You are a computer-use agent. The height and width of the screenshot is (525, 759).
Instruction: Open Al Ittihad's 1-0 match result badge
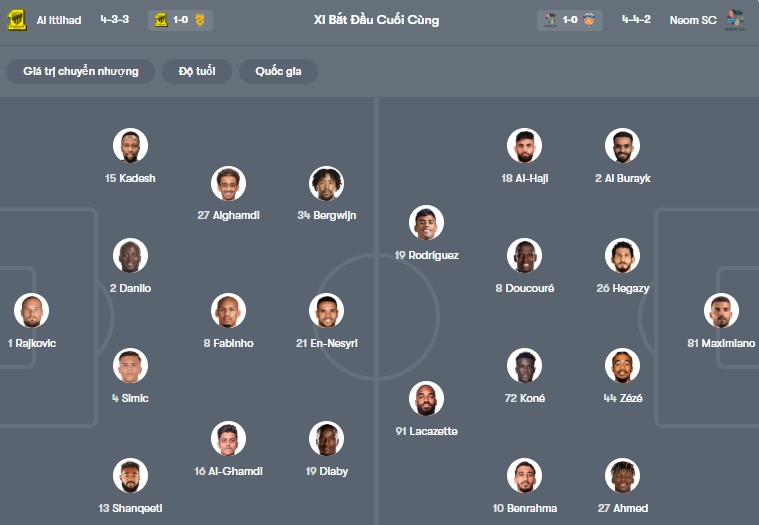point(181,20)
